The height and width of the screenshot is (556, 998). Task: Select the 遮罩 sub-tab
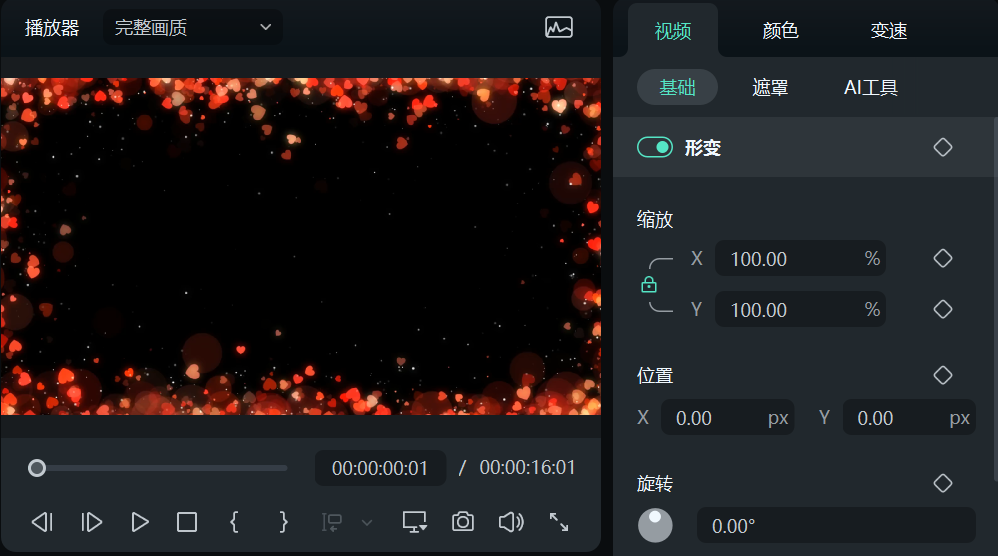point(770,87)
